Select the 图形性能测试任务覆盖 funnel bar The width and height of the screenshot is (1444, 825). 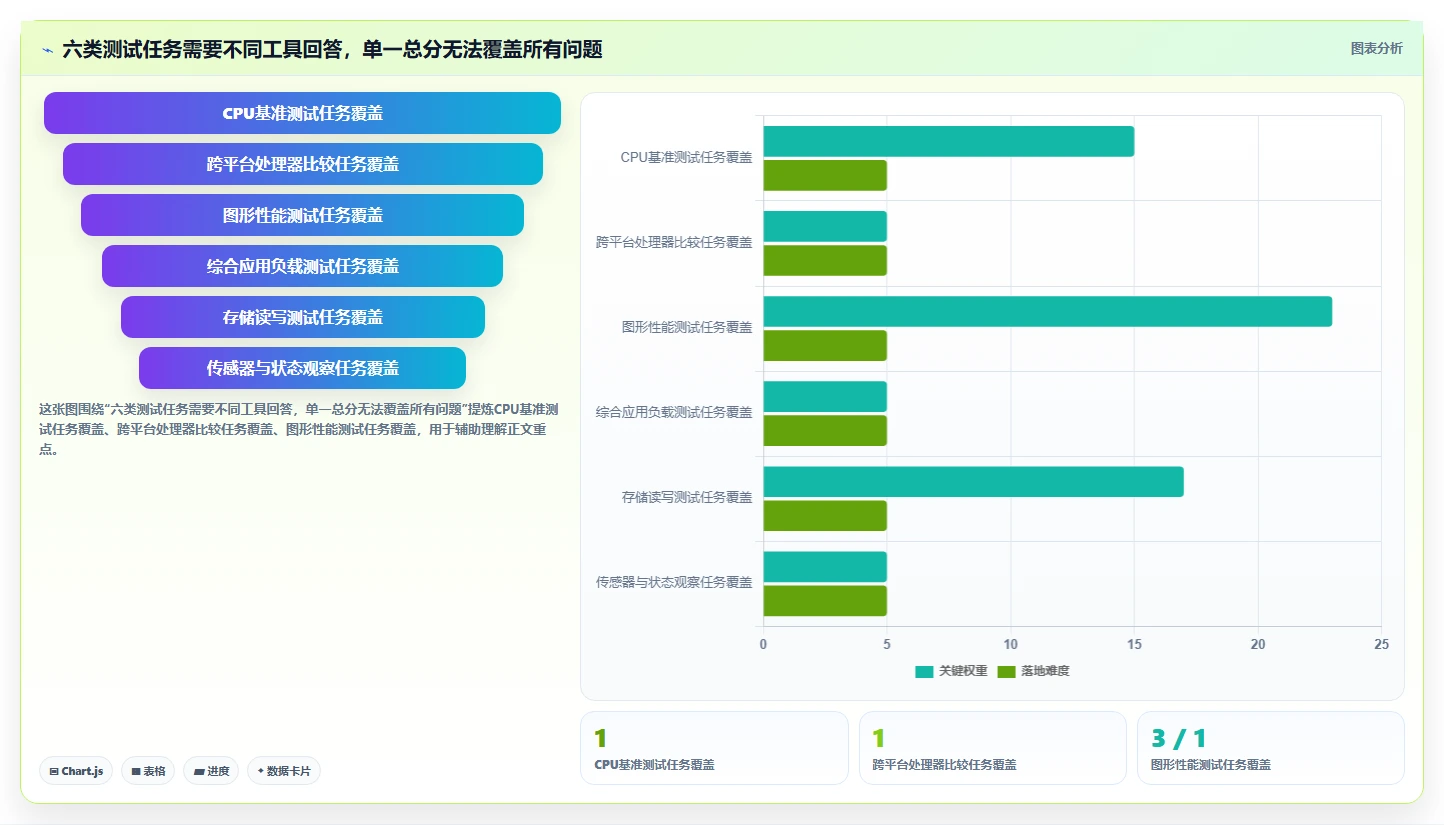point(302,215)
